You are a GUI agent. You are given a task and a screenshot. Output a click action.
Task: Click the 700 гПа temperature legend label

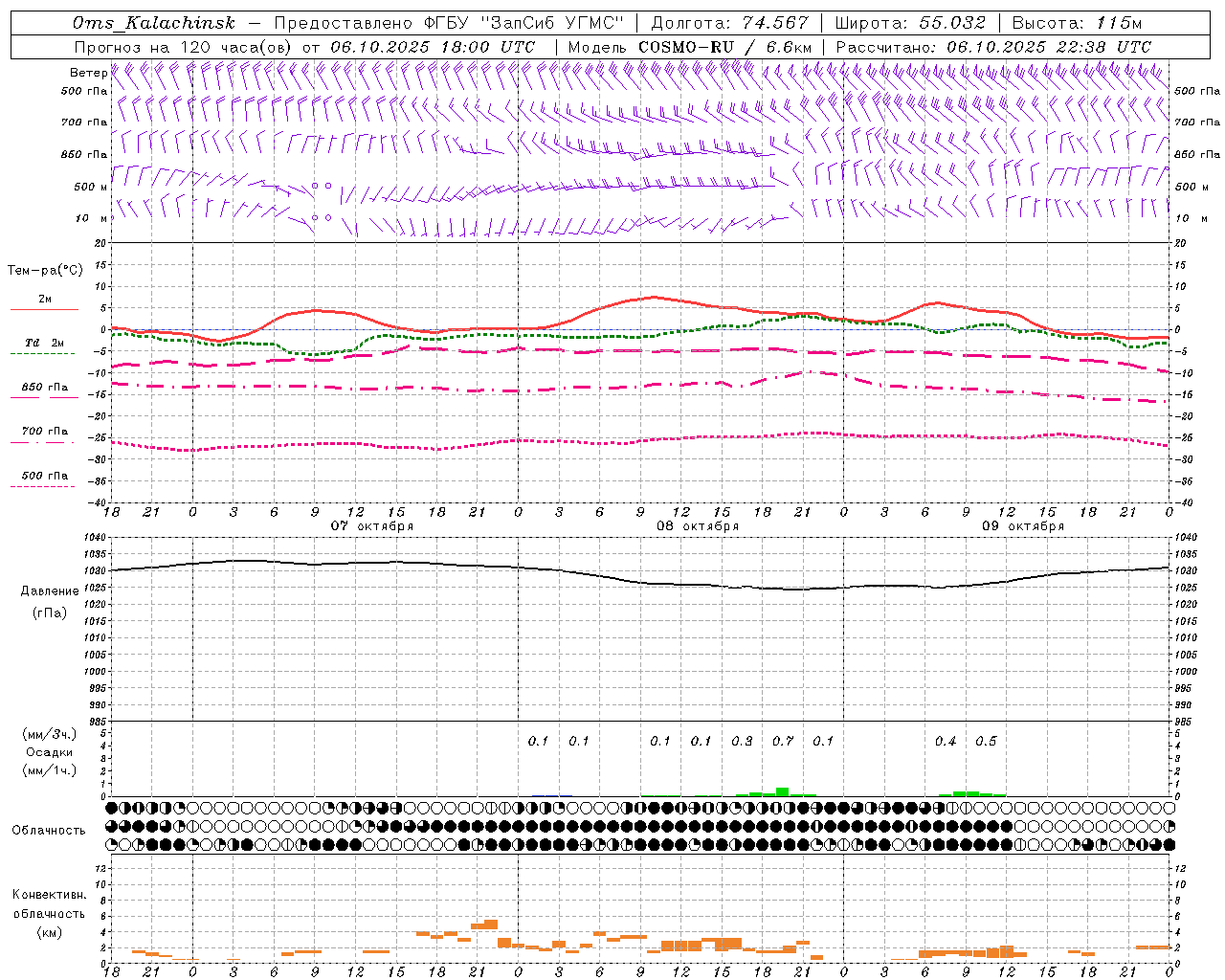(45, 432)
